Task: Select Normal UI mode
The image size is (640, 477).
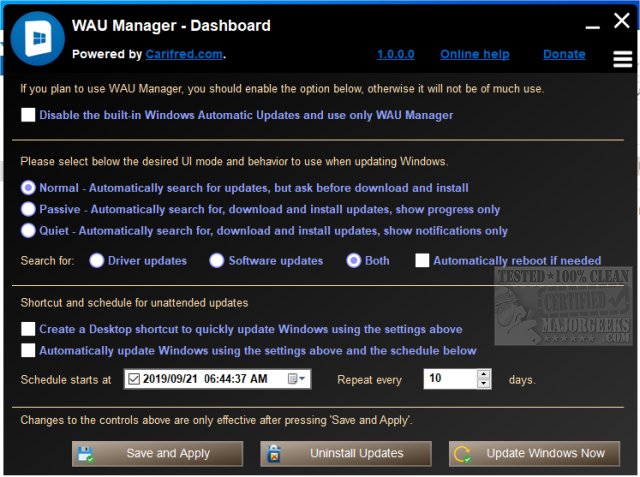Action: coord(29,187)
